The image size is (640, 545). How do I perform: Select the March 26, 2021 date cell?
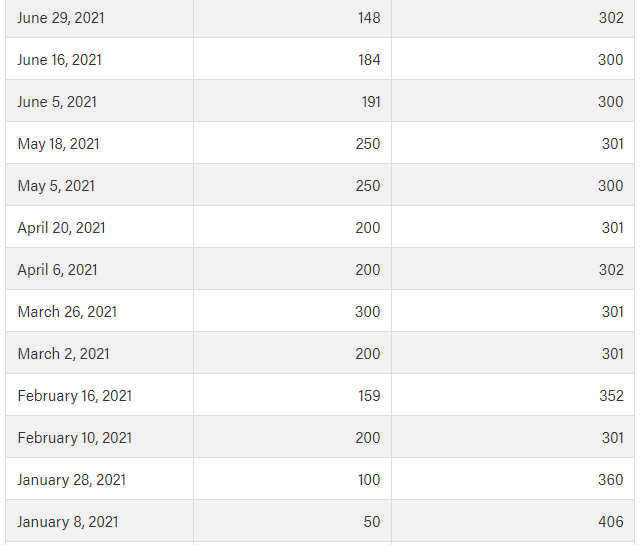pos(67,312)
